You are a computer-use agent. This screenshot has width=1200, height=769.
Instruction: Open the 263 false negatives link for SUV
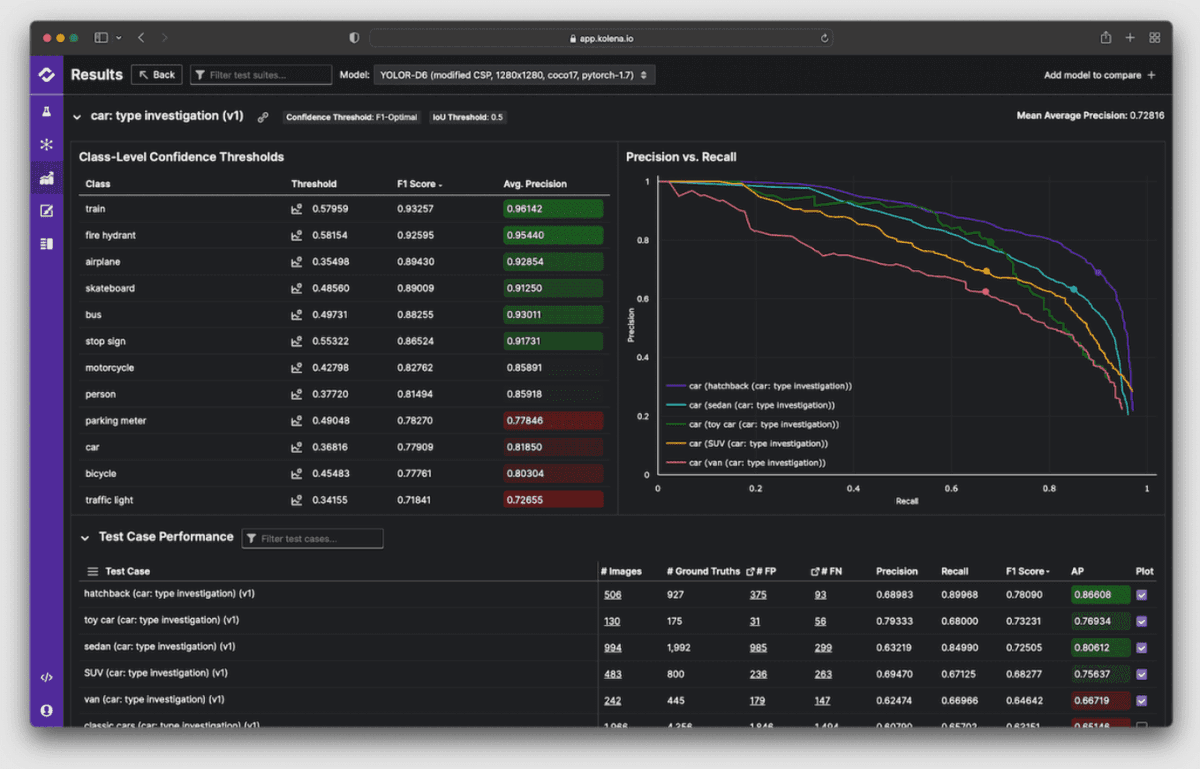pyautogui.click(x=822, y=674)
